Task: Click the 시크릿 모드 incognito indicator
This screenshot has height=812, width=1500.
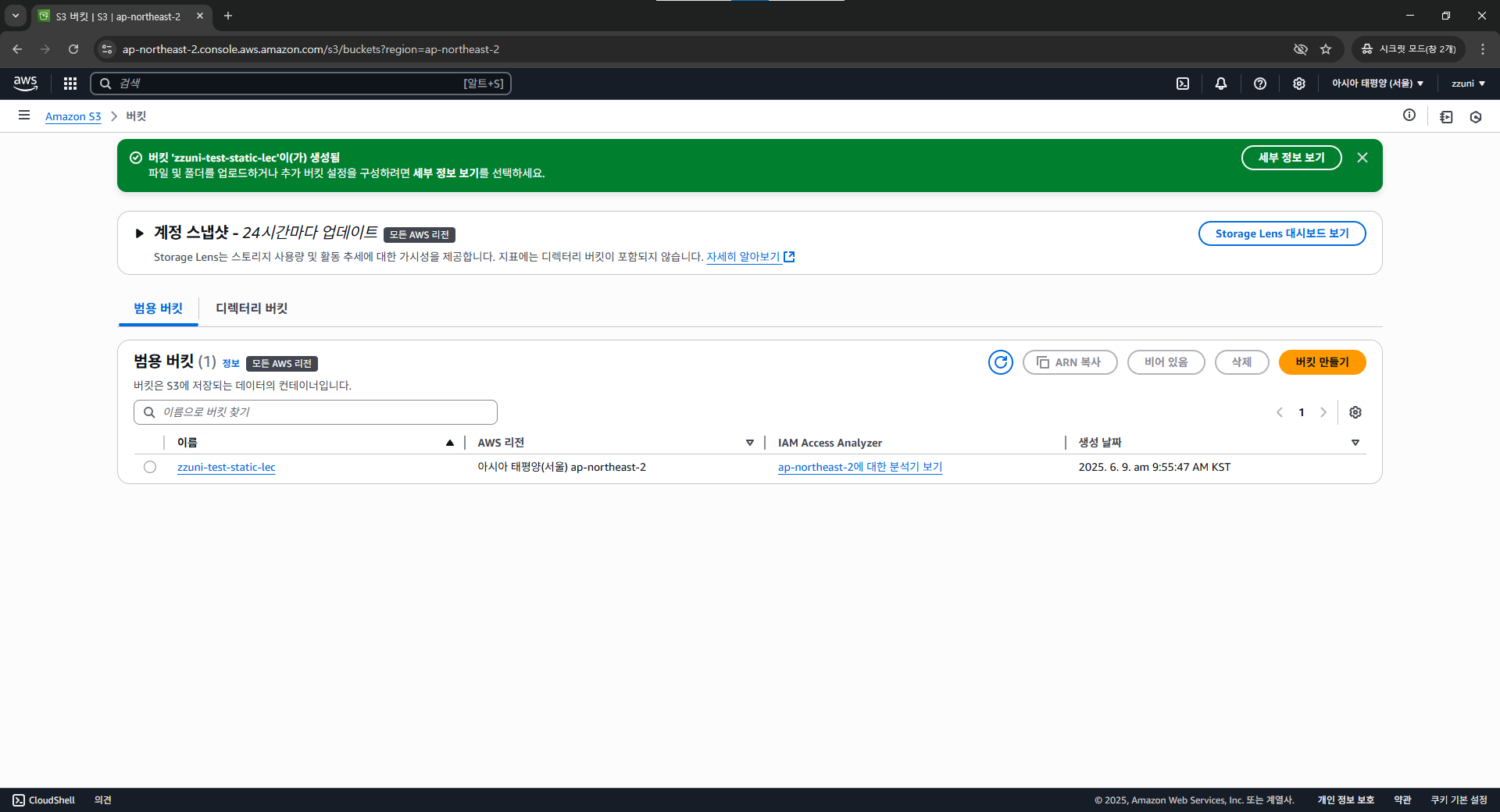Action: (1409, 49)
